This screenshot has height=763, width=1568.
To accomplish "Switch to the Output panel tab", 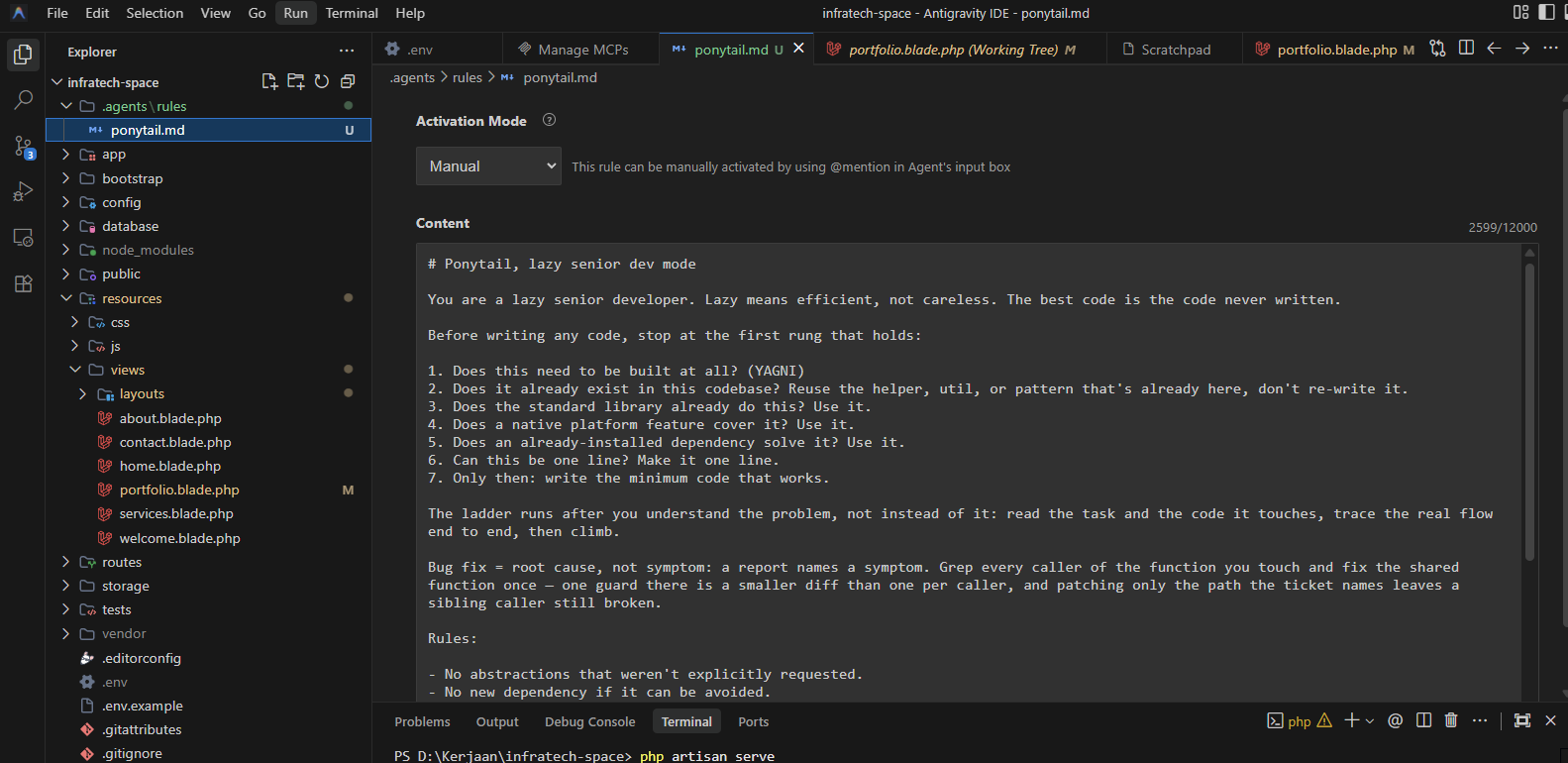I will [497, 721].
